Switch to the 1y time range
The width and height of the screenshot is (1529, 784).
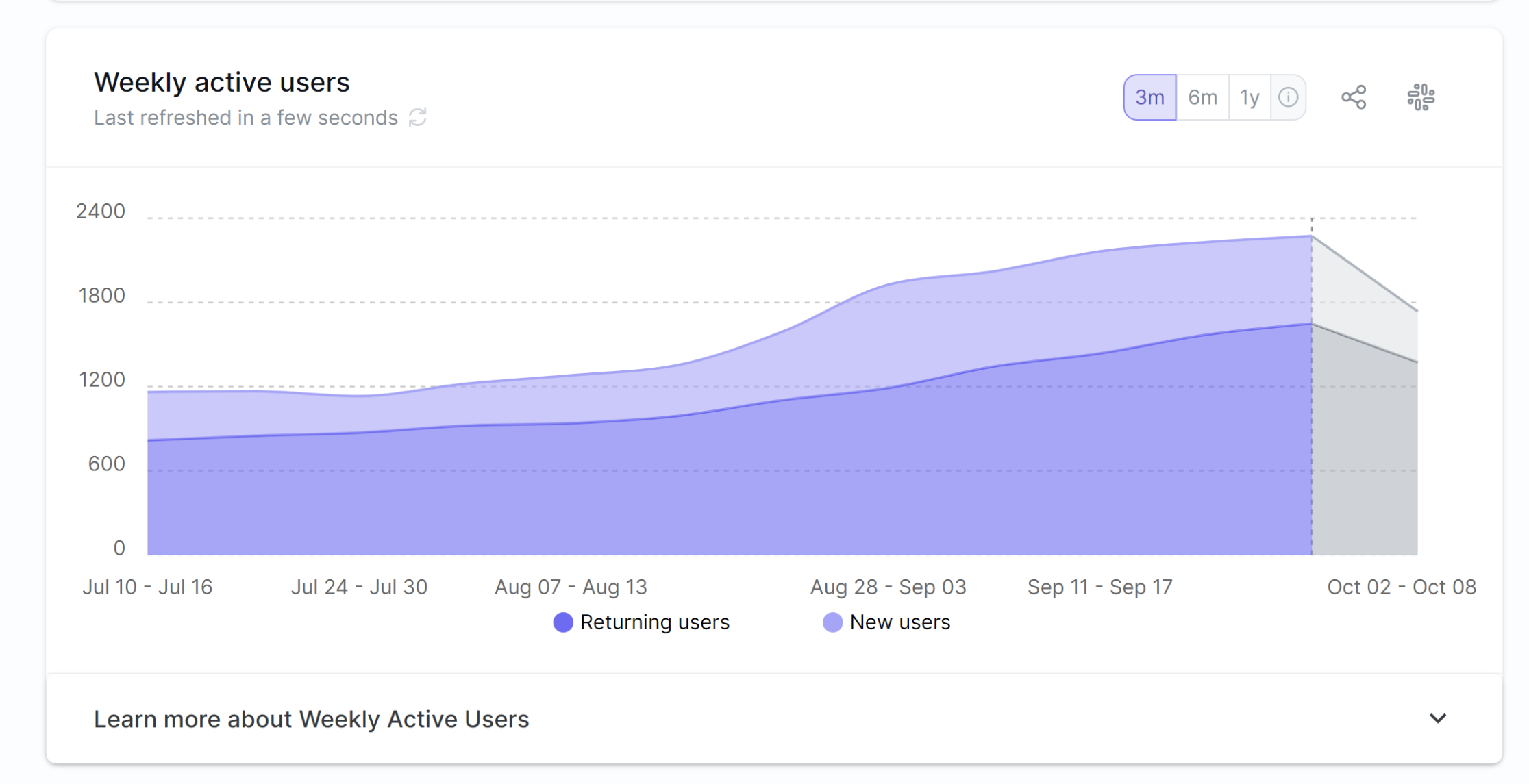[1250, 97]
